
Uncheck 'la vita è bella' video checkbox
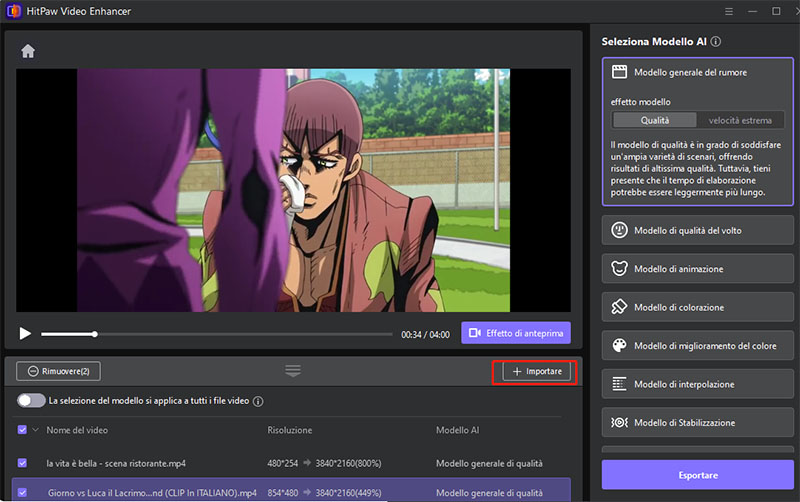point(23,463)
